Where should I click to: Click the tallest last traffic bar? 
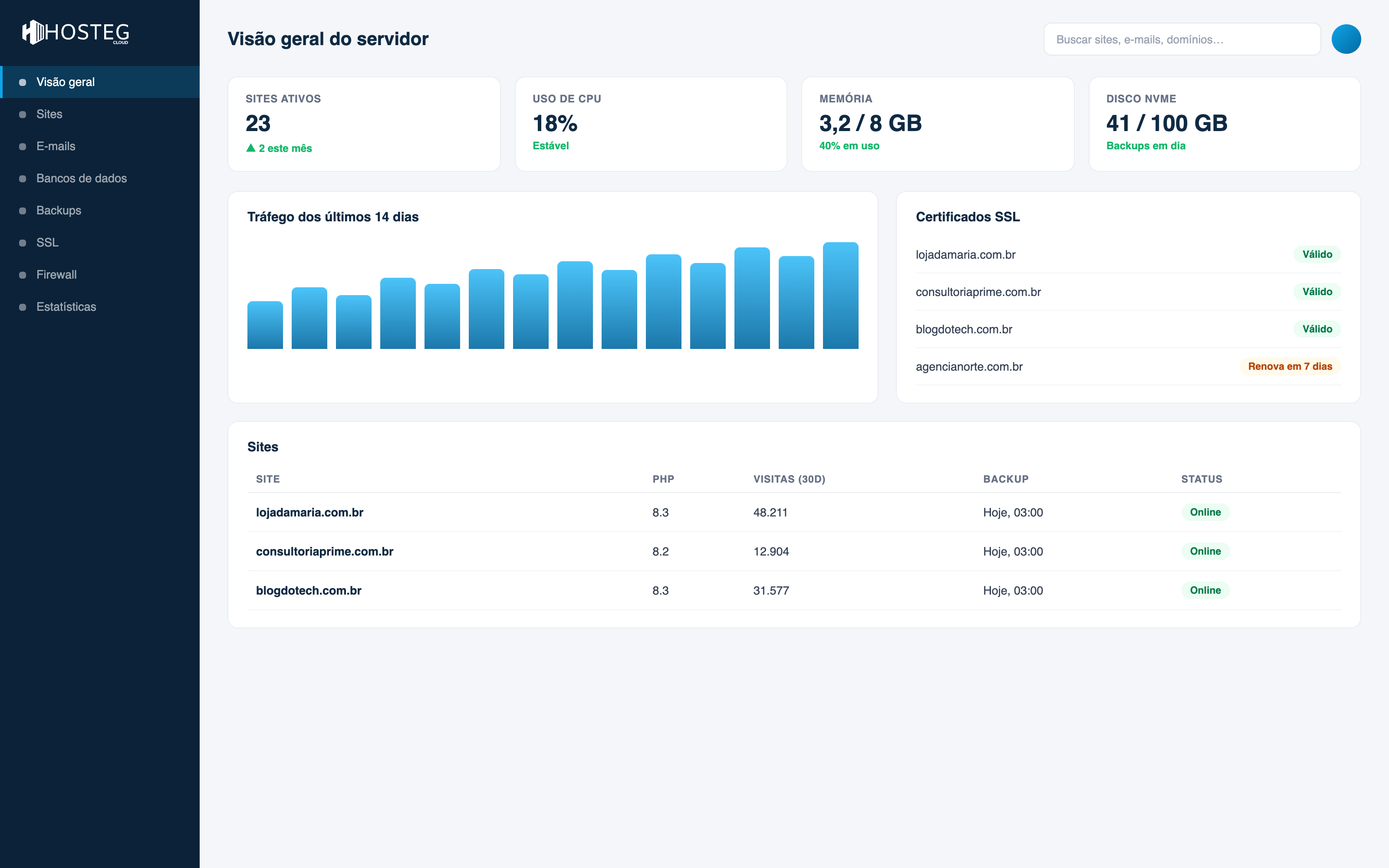point(840,296)
